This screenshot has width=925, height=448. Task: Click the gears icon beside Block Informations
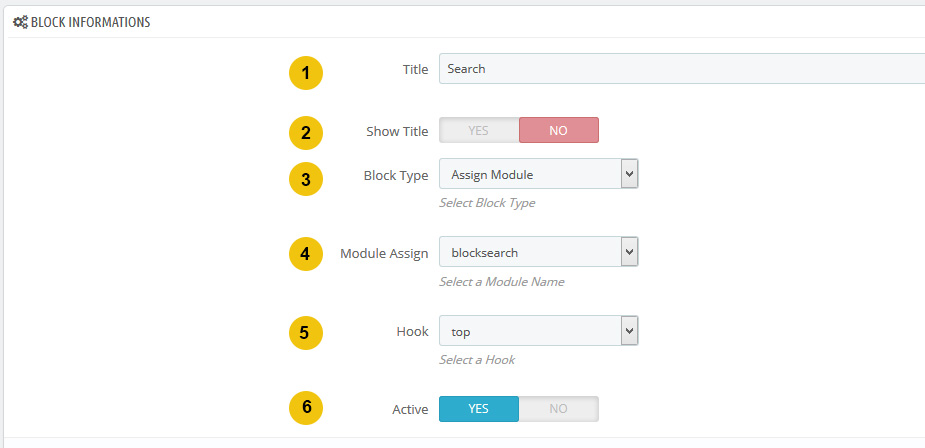pyautogui.click(x=21, y=22)
